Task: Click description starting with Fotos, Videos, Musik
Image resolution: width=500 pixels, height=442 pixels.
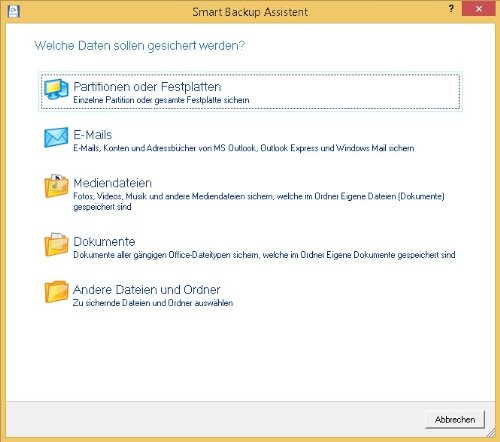Action: tap(259, 201)
